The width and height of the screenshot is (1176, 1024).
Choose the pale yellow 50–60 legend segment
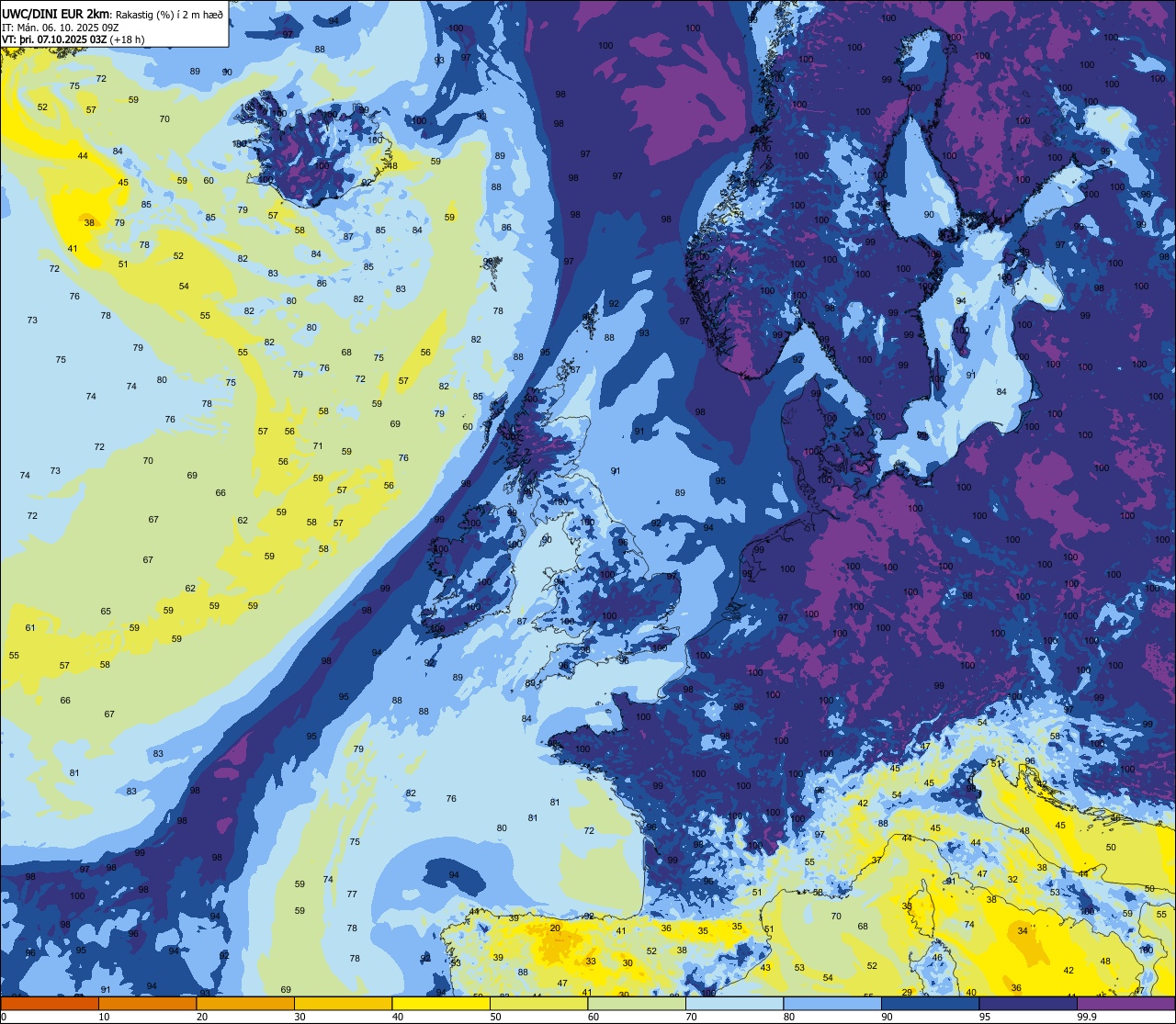click(x=538, y=1003)
